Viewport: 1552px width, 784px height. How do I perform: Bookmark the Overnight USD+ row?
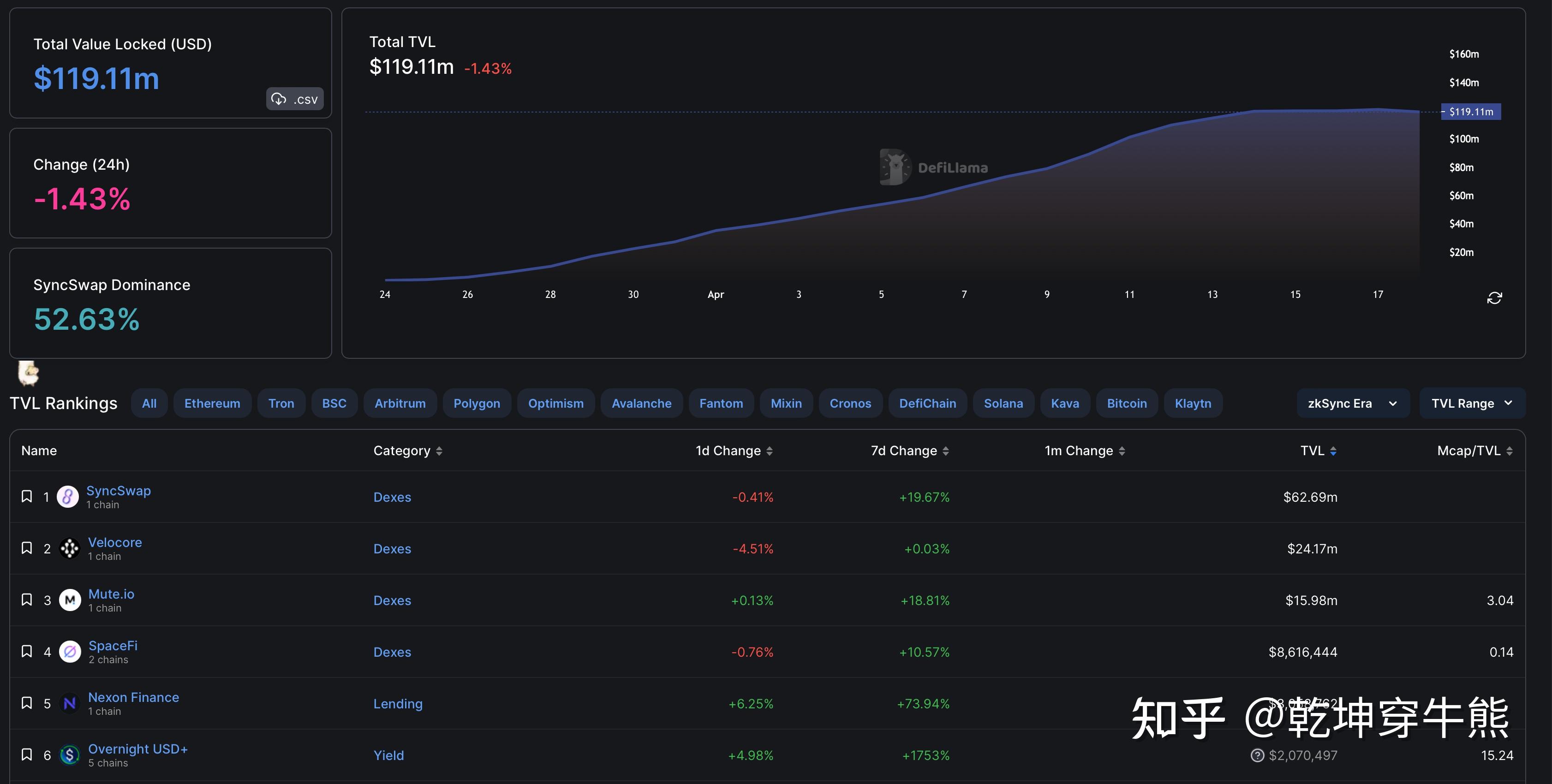(26, 754)
